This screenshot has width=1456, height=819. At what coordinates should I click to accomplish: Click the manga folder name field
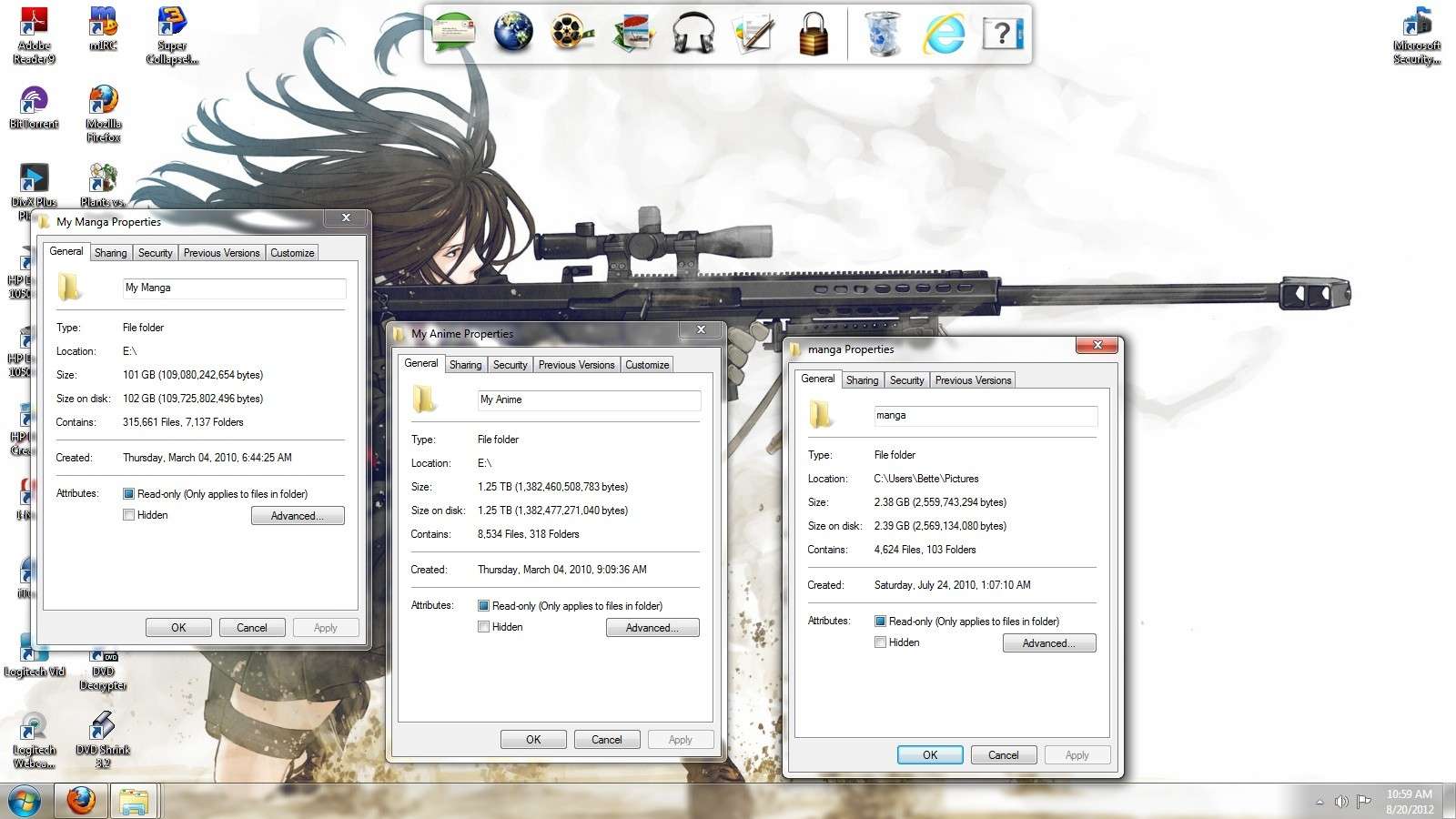click(986, 415)
